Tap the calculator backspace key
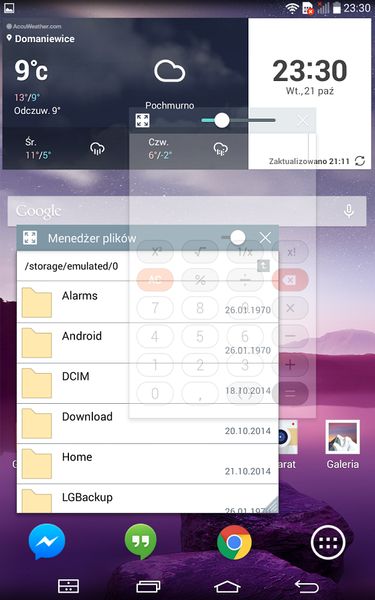This screenshot has width=375, height=600. pyautogui.click(x=290, y=280)
